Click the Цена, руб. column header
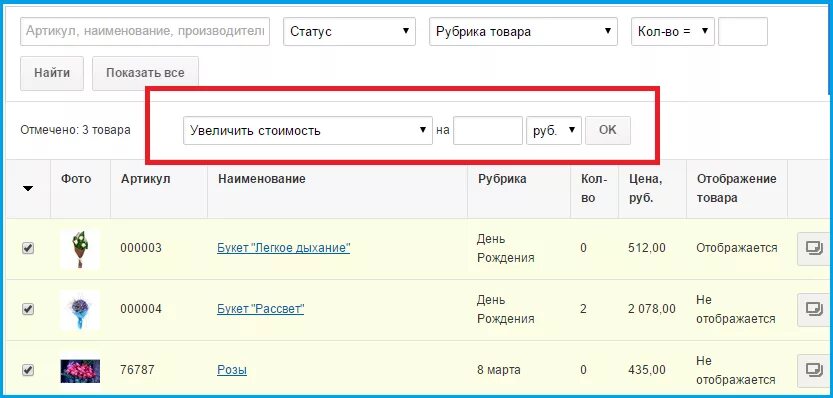Viewport: 833px width, 398px height. 644,188
